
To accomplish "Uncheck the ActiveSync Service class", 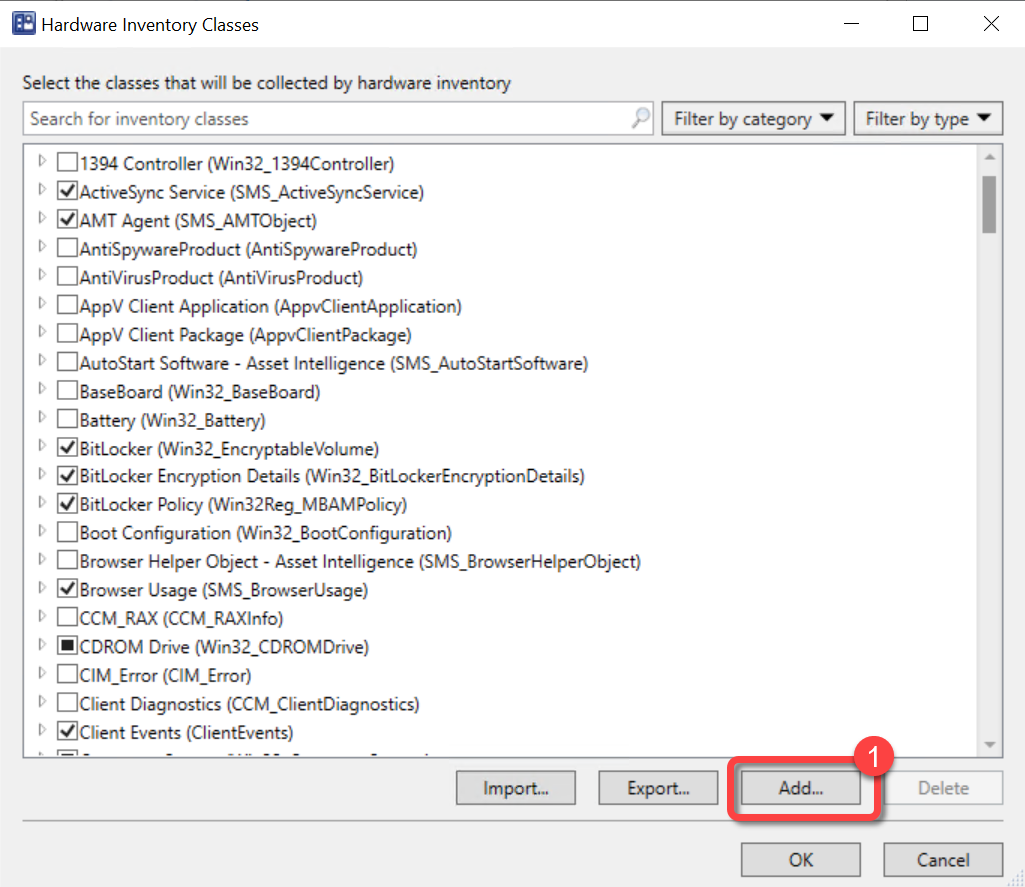I will coord(67,191).
